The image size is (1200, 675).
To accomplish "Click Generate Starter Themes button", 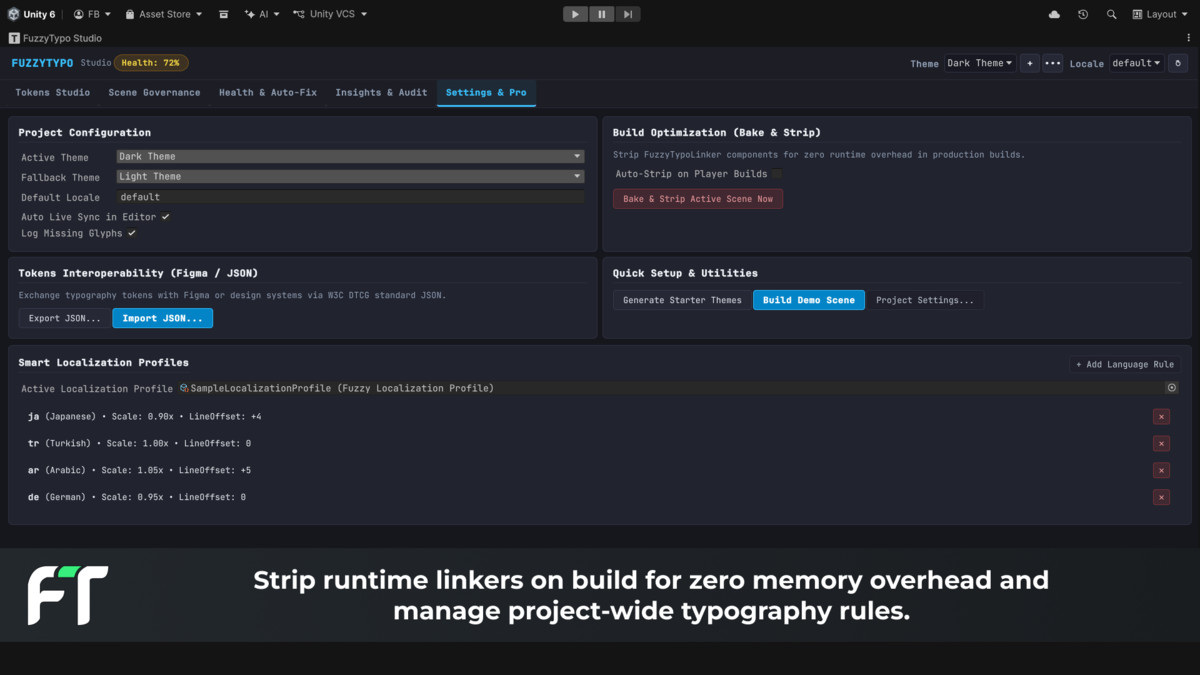I will point(682,300).
